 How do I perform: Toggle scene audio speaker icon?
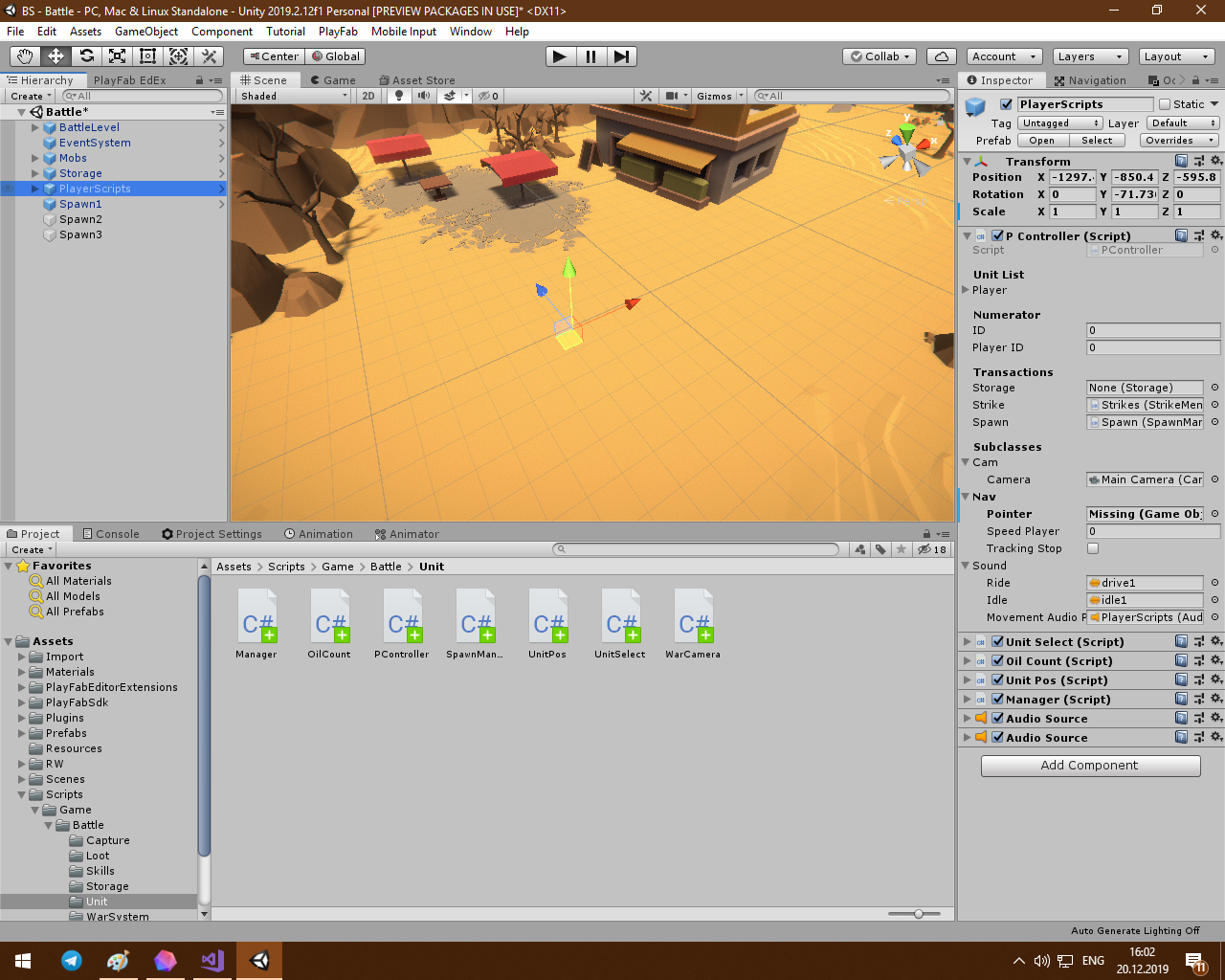pos(423,96)
